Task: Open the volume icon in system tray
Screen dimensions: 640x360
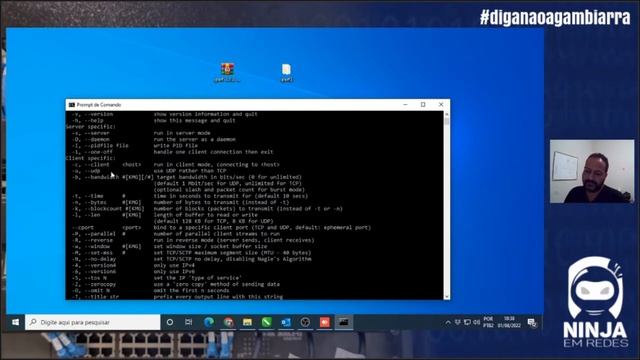Action: 476,322
